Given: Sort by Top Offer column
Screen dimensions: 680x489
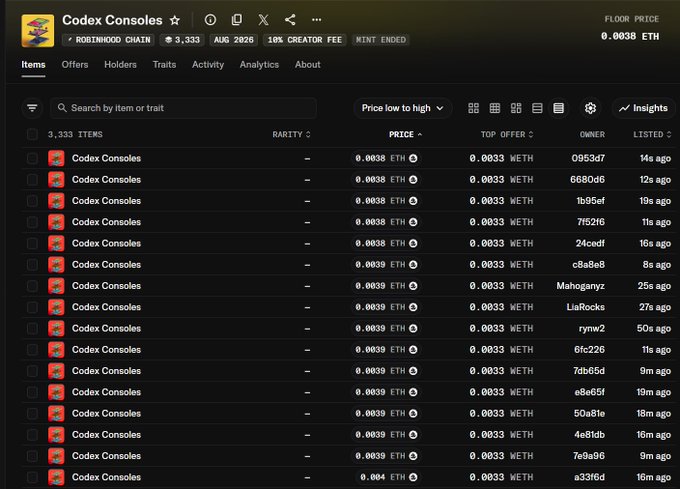Looking at the screenshot, I should (507, 134).
